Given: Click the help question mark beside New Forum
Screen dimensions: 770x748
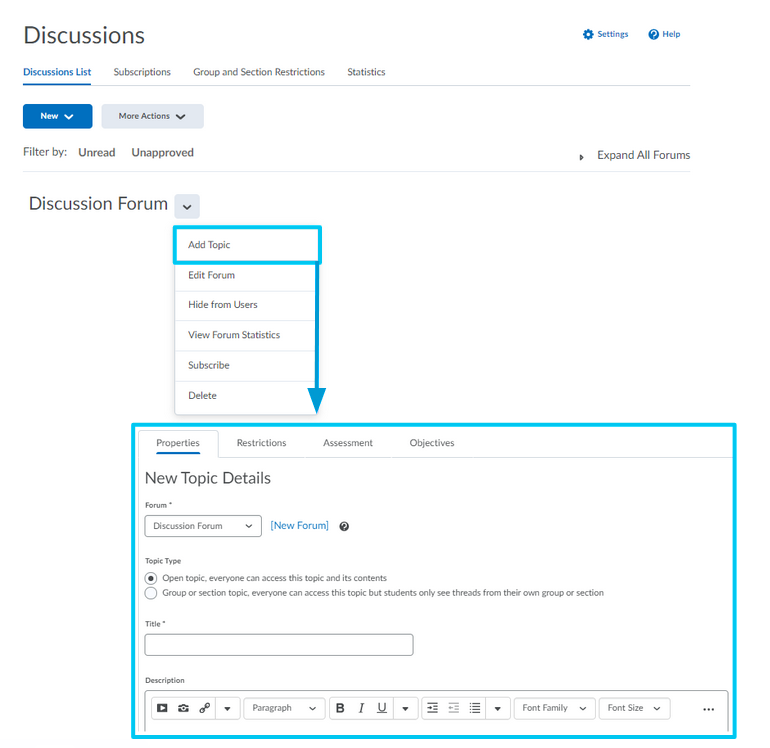Looking at the screenshot, I should [344, 527].
